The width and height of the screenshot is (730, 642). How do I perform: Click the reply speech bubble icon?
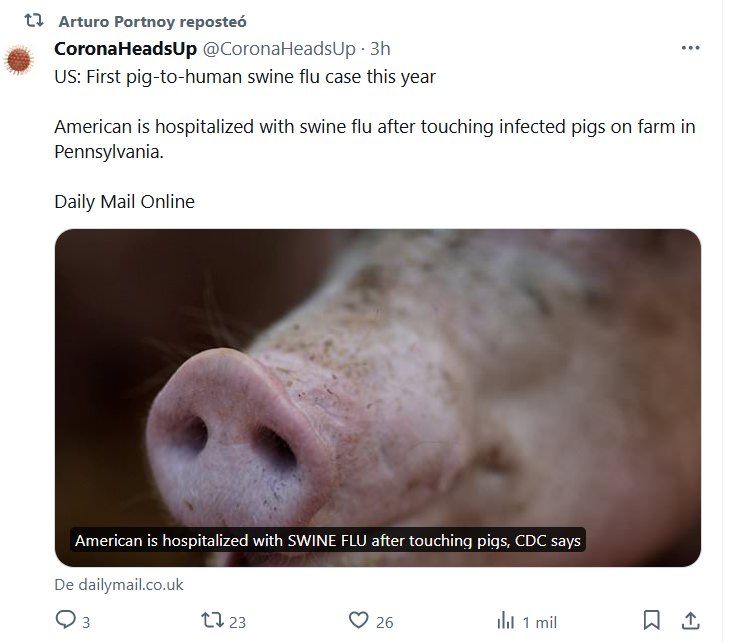(x=66, y=621)
